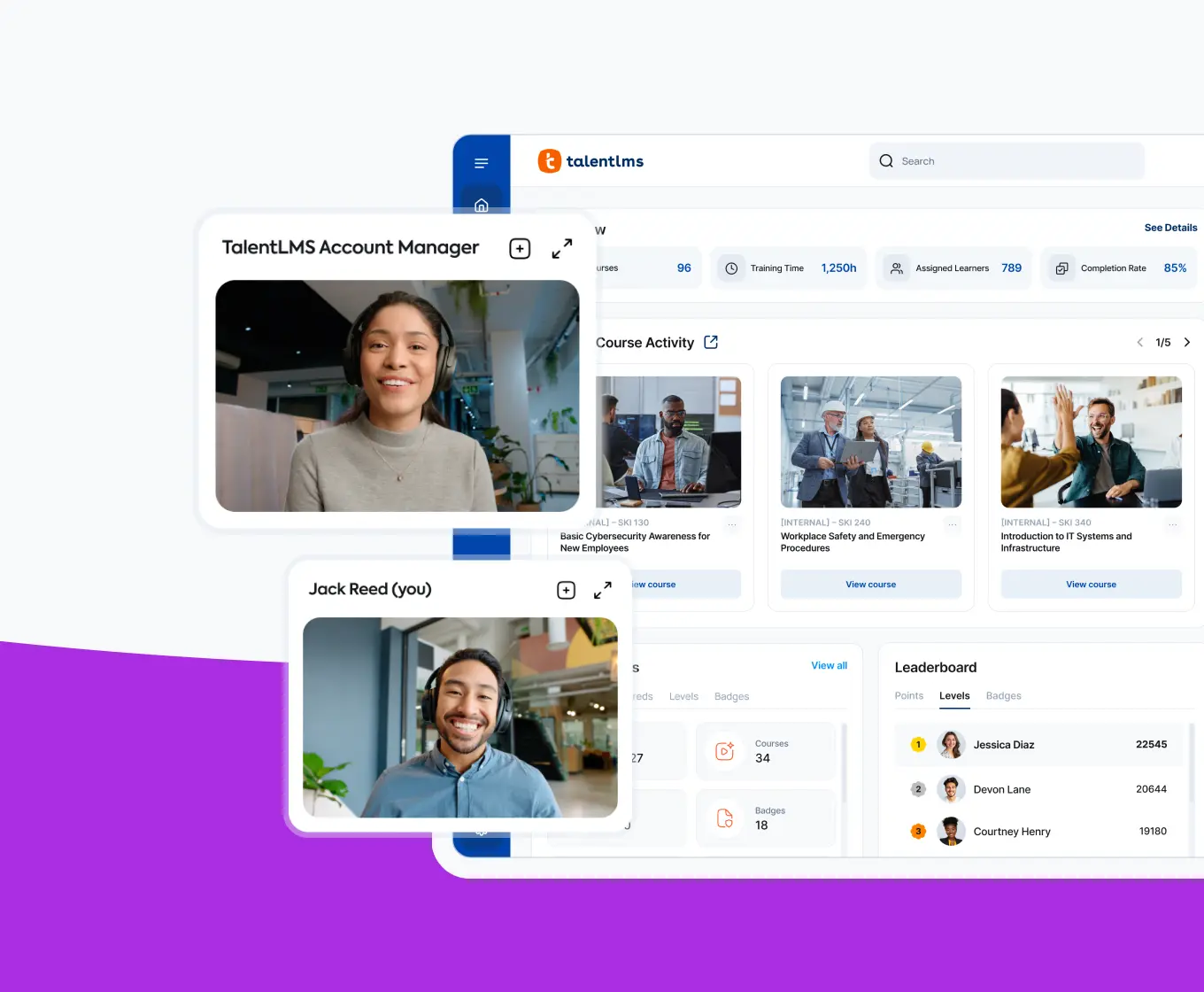Expand the Account Manager video tile
This screenshot has height=992, width=1204.
(x=561, y=248)
